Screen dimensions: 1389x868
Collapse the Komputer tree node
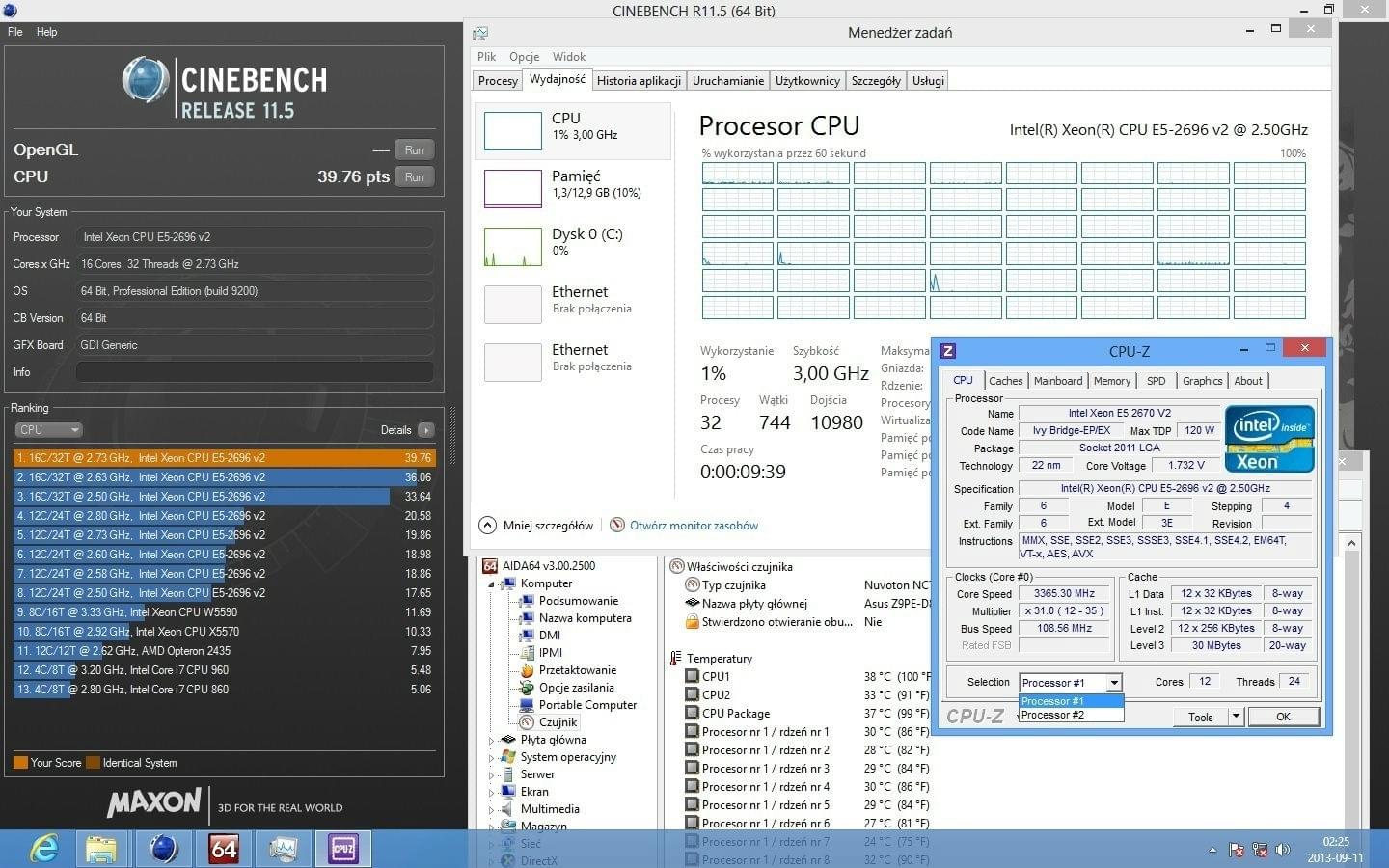(490, 584)
